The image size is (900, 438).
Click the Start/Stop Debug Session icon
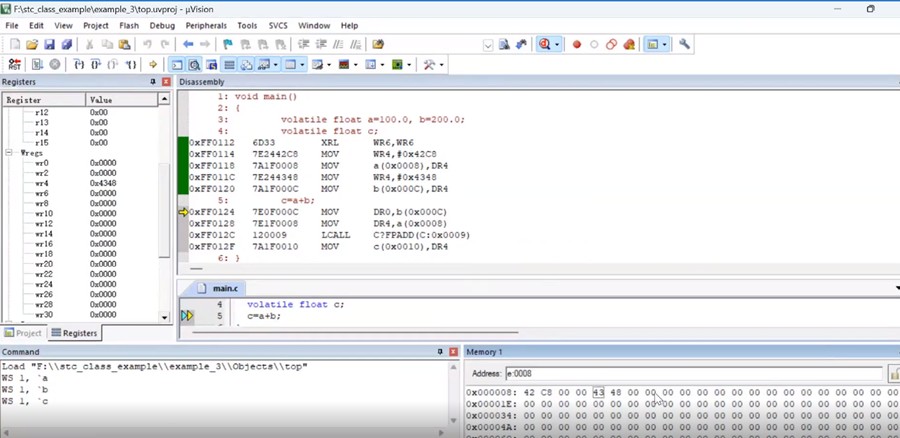click(x=545, y=45)
